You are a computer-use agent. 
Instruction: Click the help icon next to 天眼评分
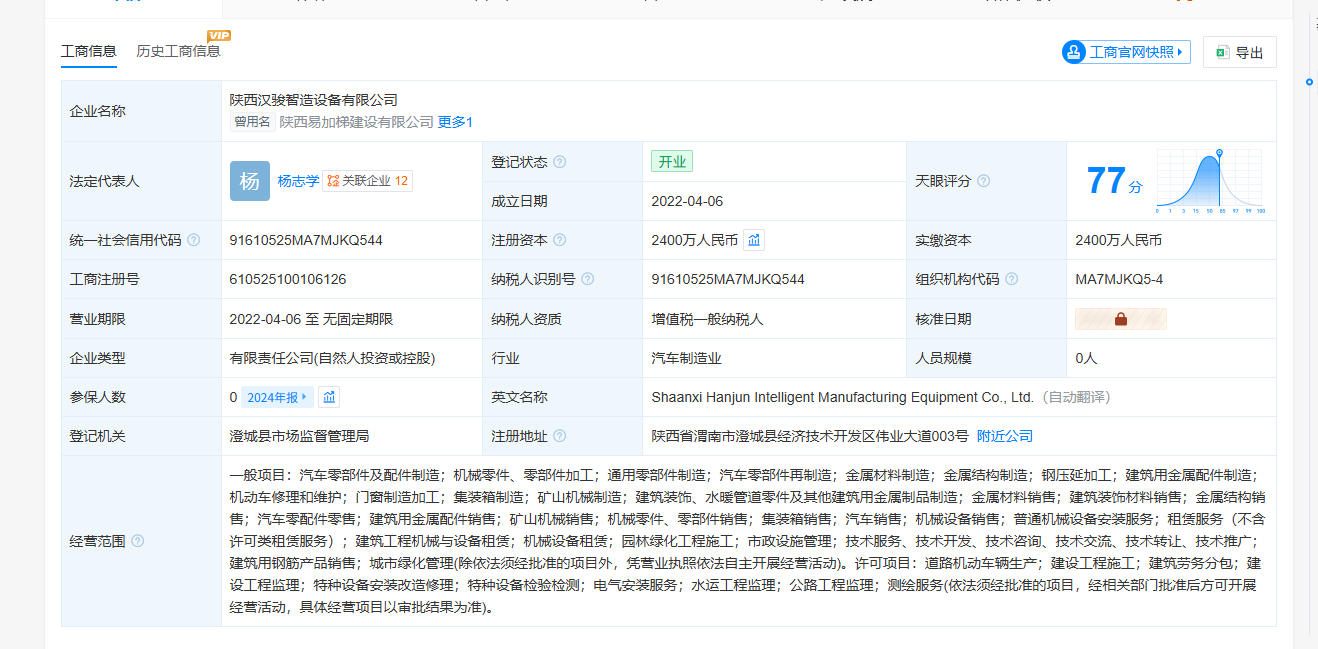pyautogui.click(x=984, y=181)
